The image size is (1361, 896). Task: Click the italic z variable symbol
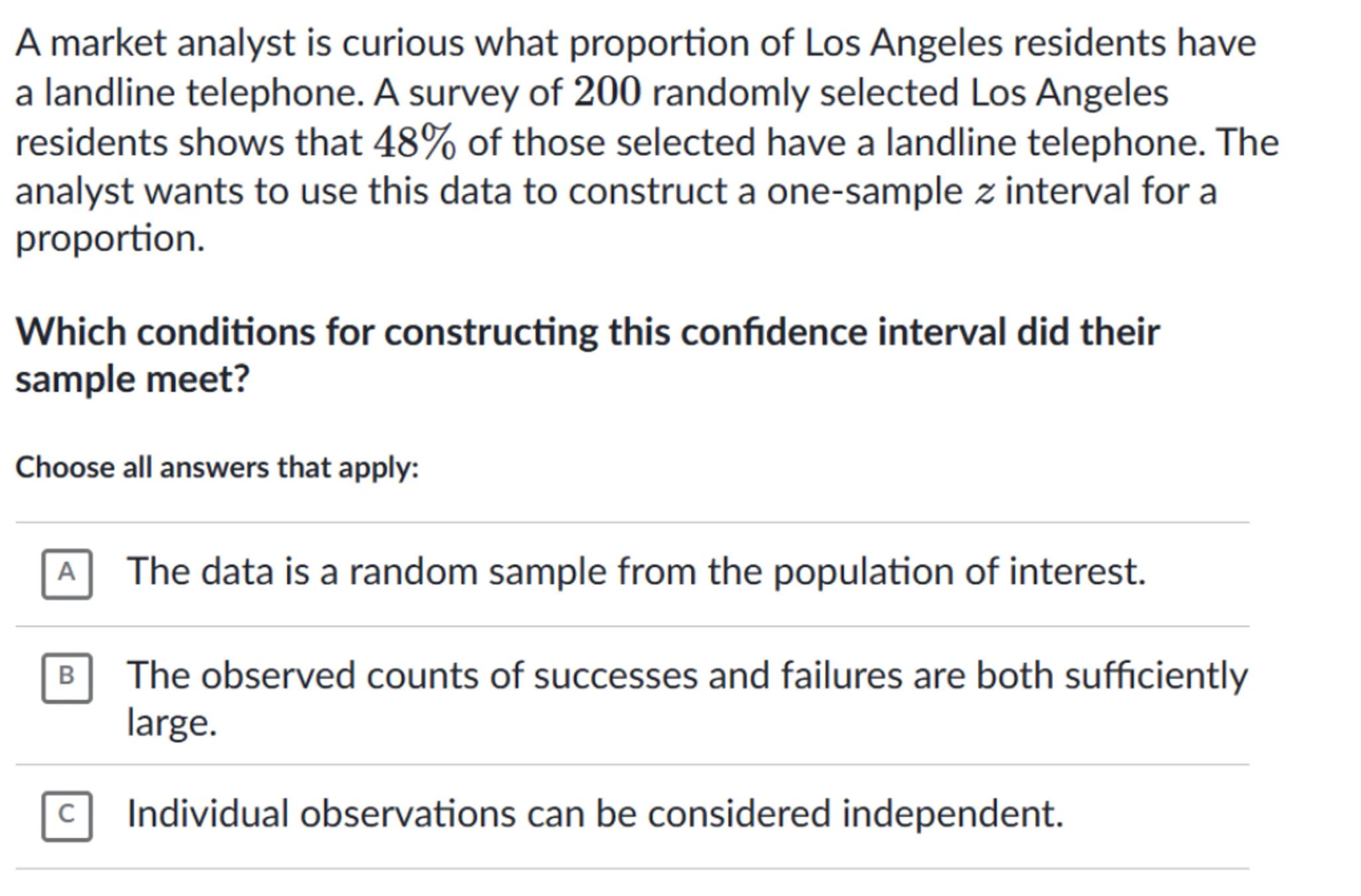[984, 192]
